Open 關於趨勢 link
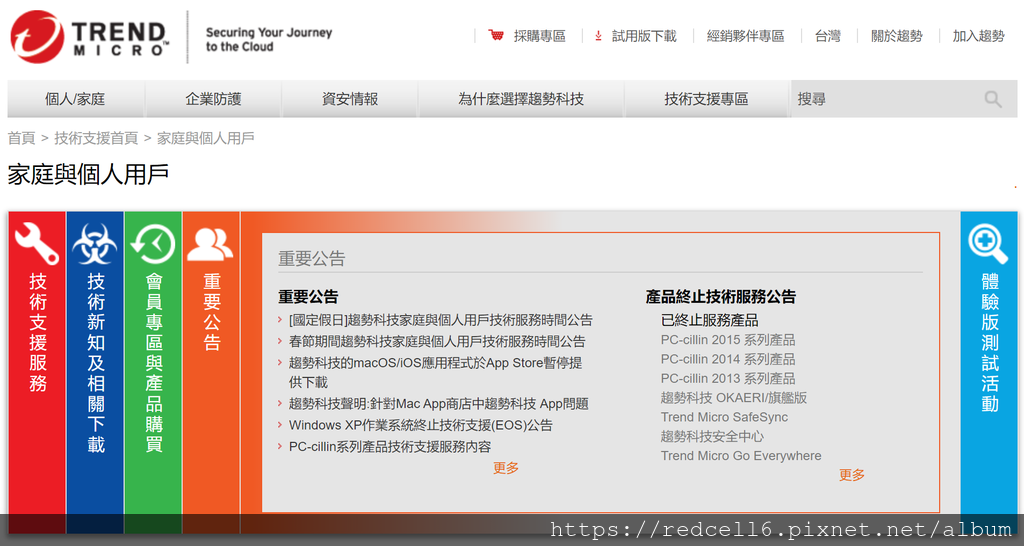Viewport: 1024px width, 546px height. (x=897, y=36)
